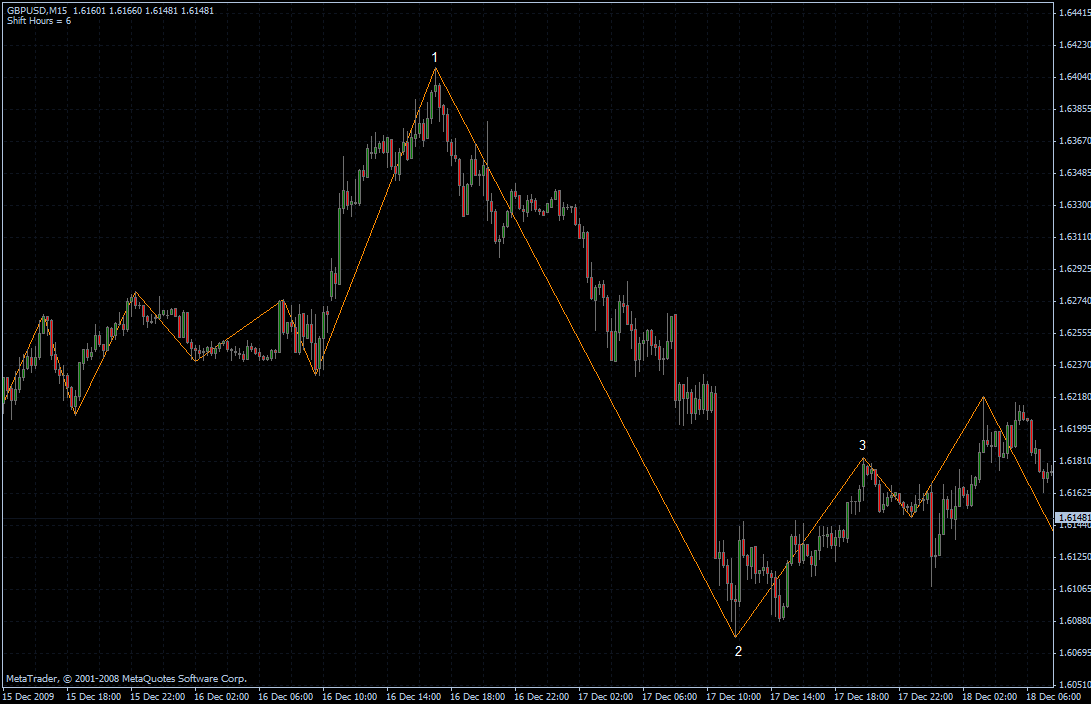Click the '16 Dec 18:00' time axis label
Screen dimensions: 1091x704
[477, 696]
